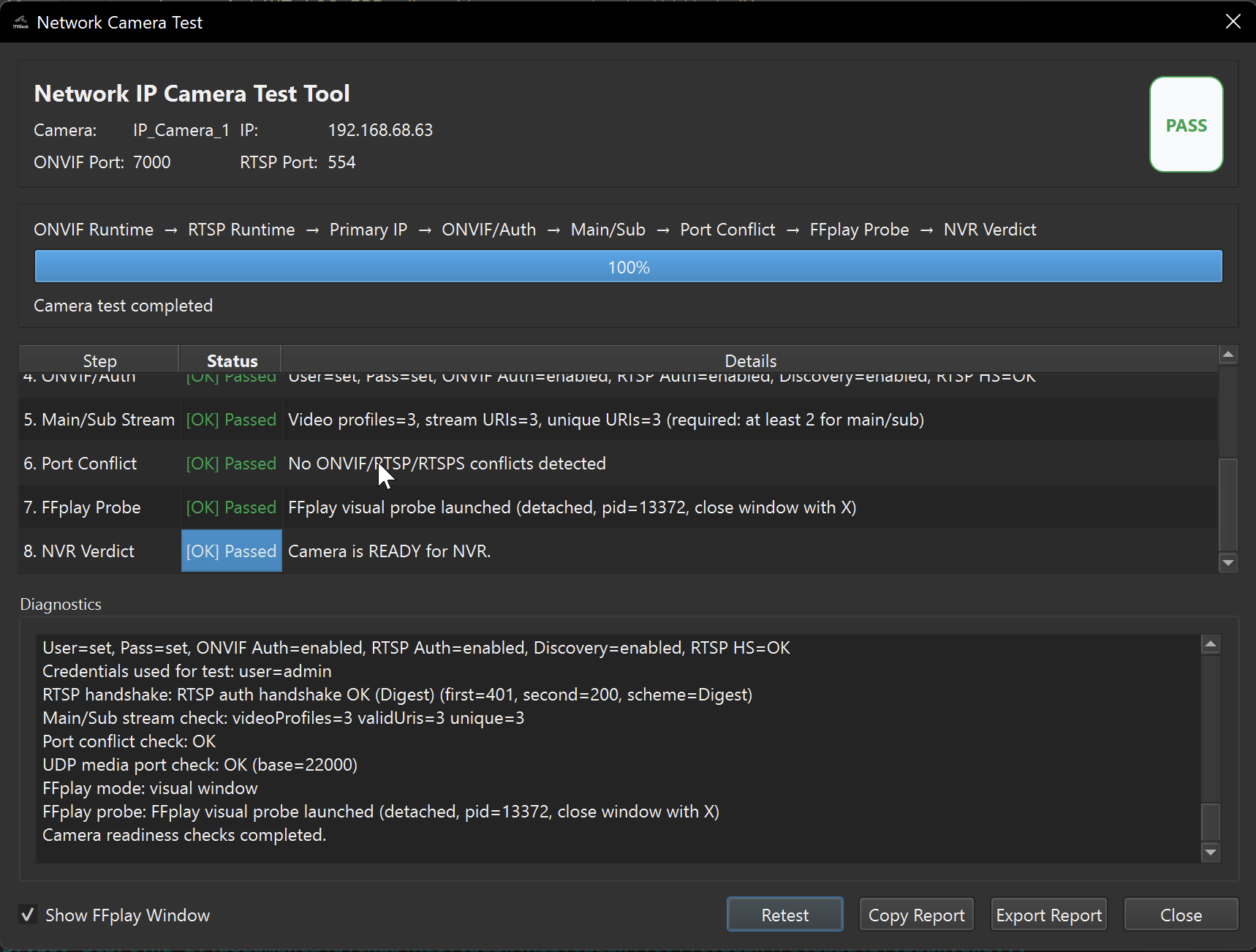The image size is (1256, 952).
Task: Click the app icon in the title bar
Action: point(20,23)
